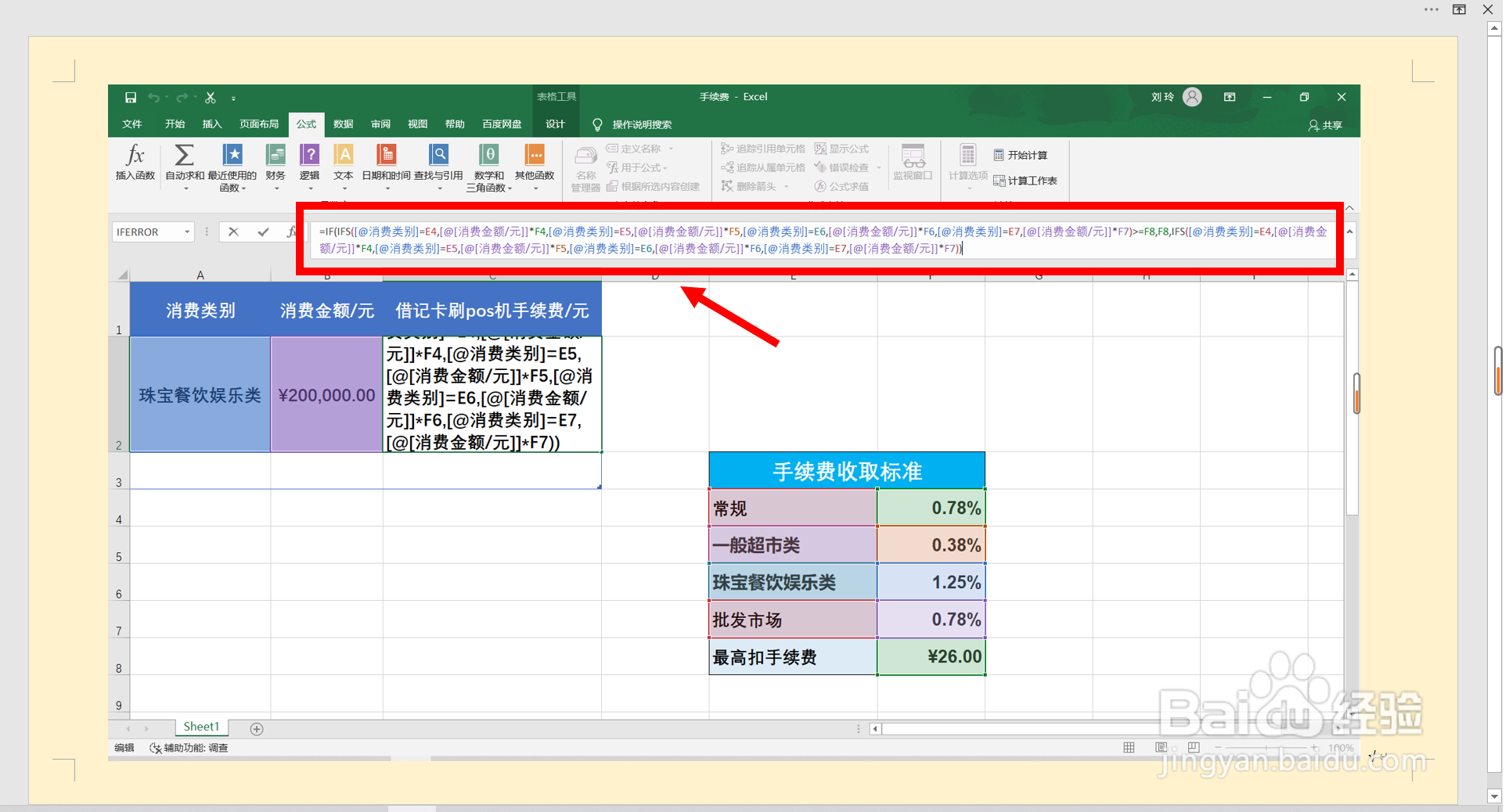This screenshot has width=1509, height=812.
Task: Click the viewer's three-dots more options icon
Action: click(x=1432, y=9)
